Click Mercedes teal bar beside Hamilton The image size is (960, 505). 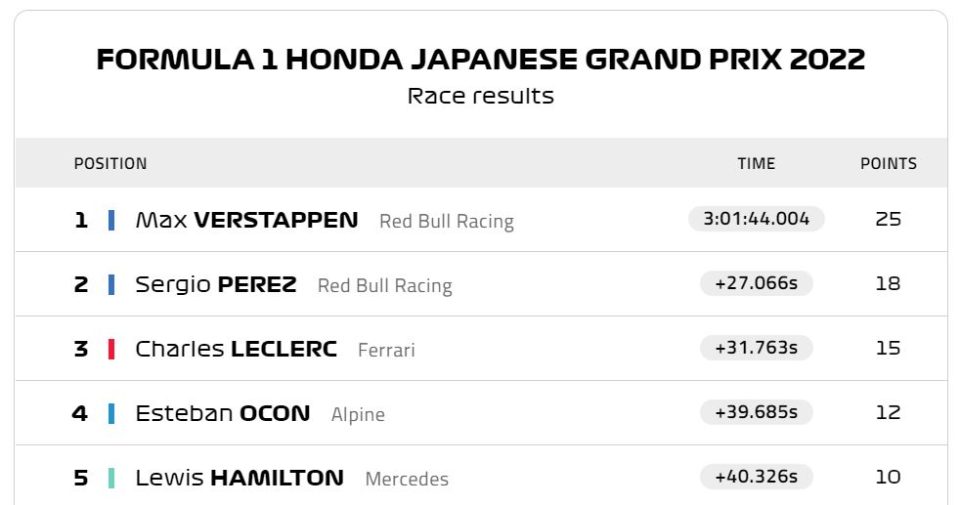click(x=111, y=478)
